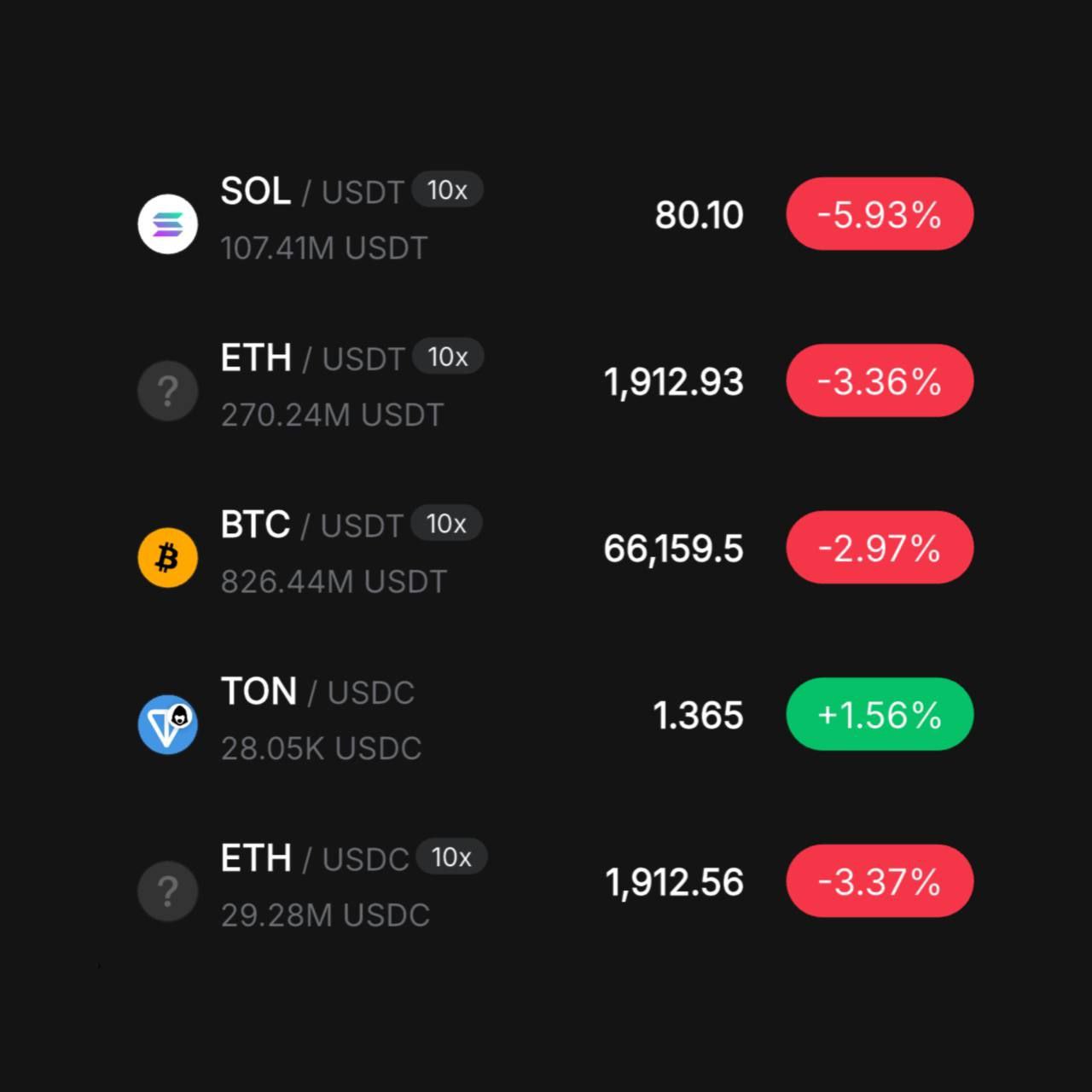Viewport: 1092px width, 1092px height.
Task: Select the 29.28M USDC volume text
Action: coord(325,915)
